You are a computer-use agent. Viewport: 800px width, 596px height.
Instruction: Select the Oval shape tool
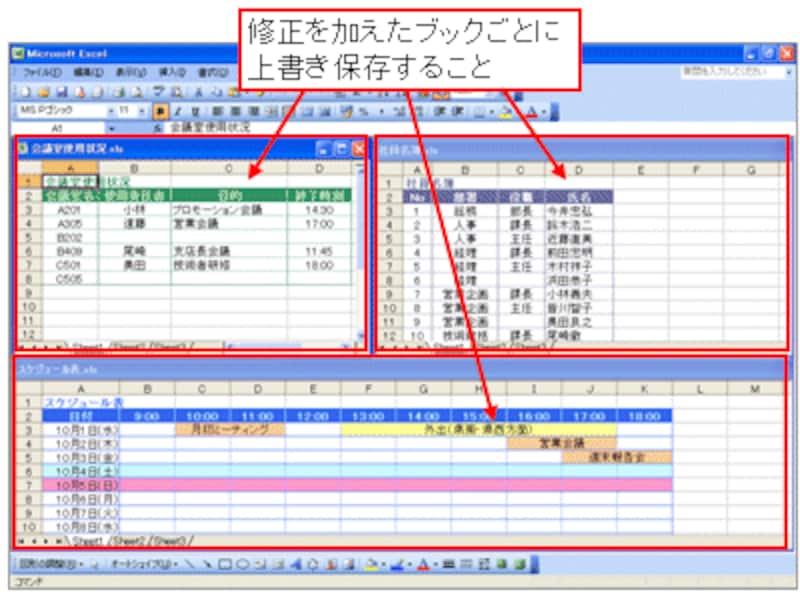(x=243, y=564)
